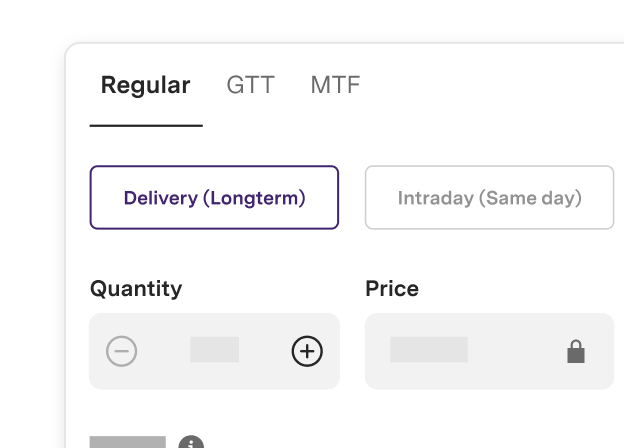
Task: Click empty space between price value and padlock
Action: 517,351
